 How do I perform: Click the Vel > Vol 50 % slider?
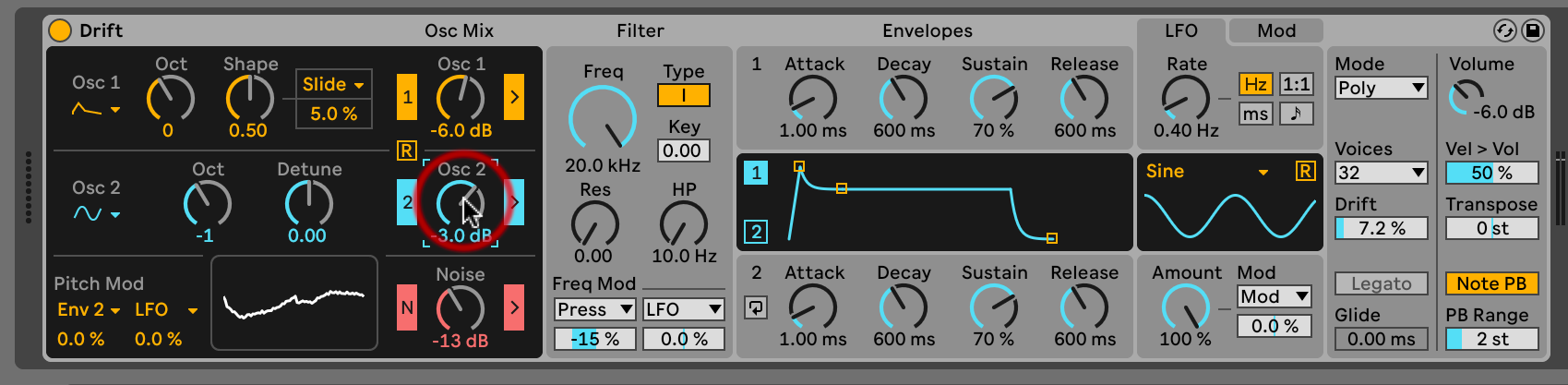pos(1491,173)
